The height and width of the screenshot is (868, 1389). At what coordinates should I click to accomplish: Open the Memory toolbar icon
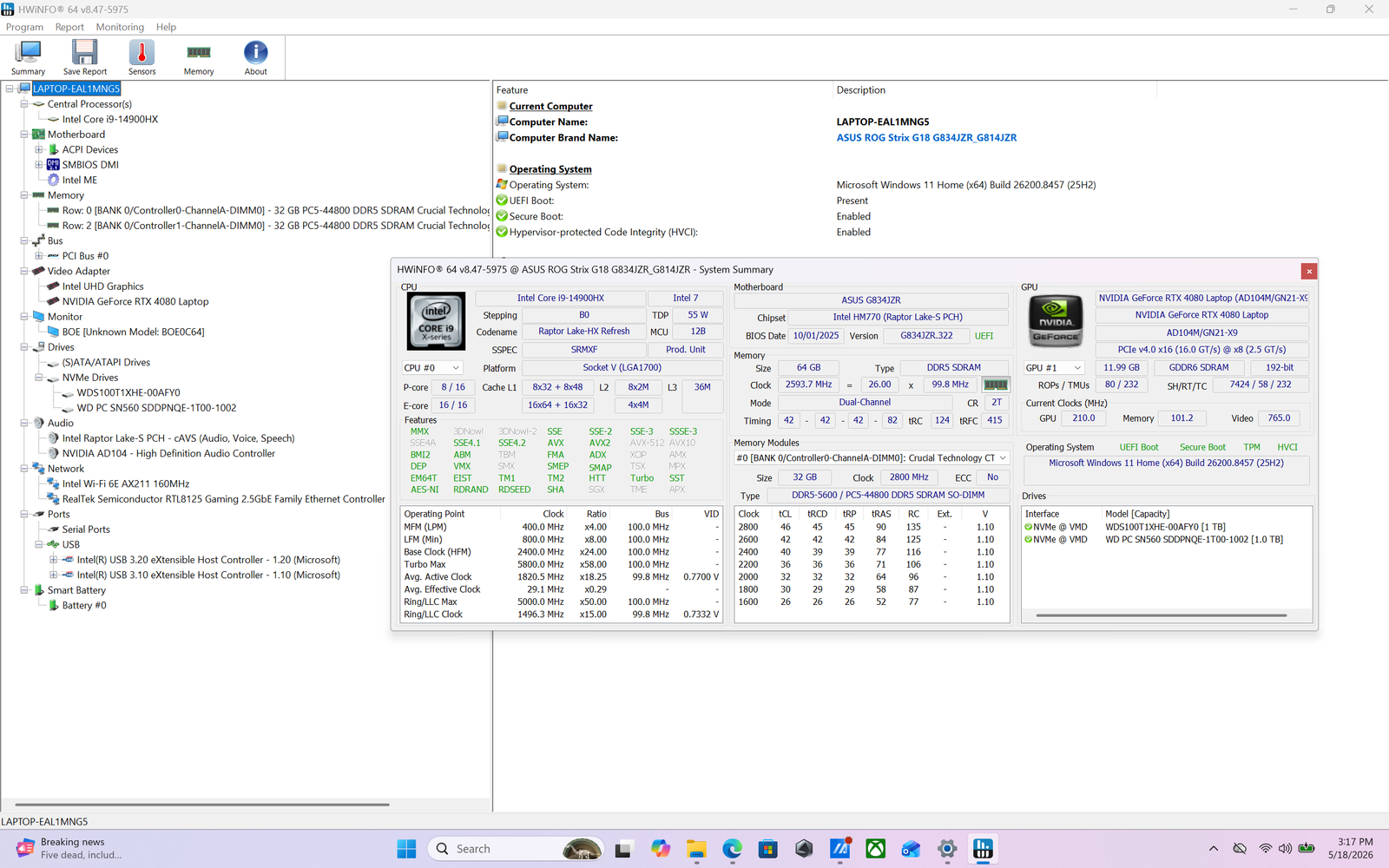pos(199,58)
